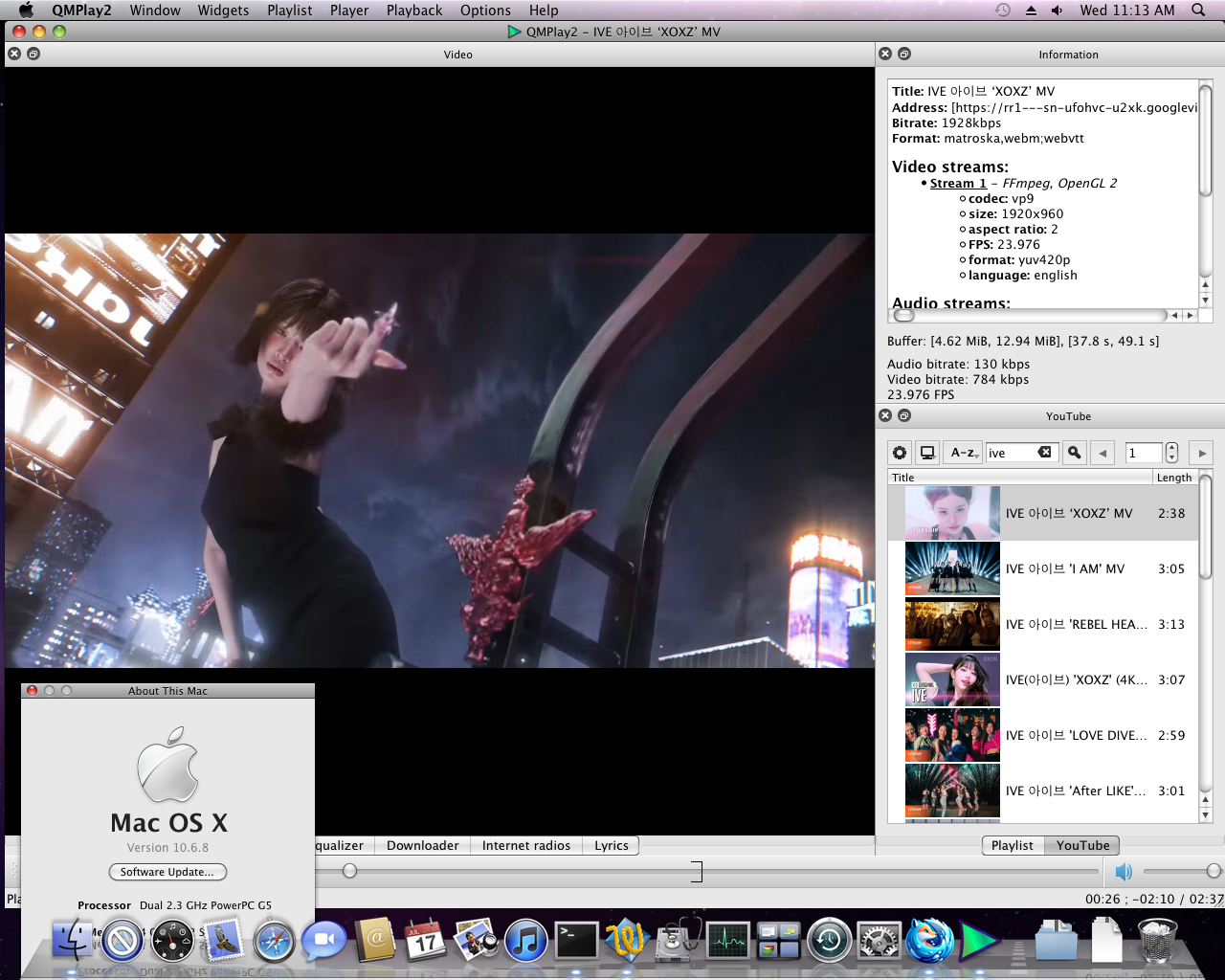Viewport: 1225px width, 980px height.
Task: Switch to the Playlist tab
Action: (1012, 845)
